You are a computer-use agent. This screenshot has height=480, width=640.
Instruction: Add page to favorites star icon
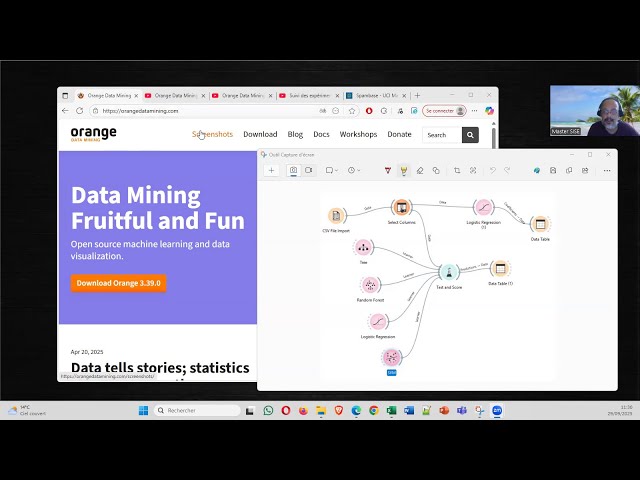352,111
